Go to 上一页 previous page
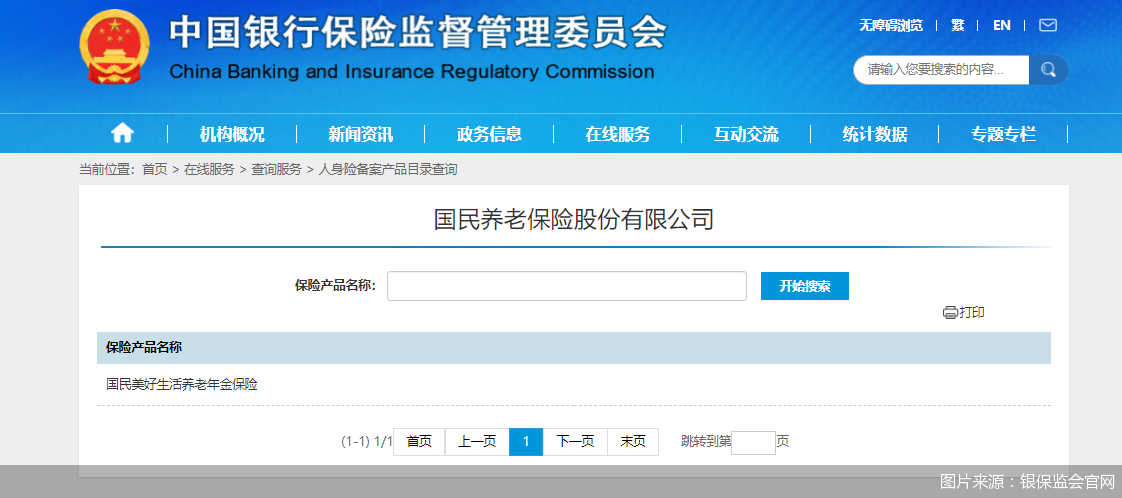This screenshot has height=498, width=1122. [477, 442]
